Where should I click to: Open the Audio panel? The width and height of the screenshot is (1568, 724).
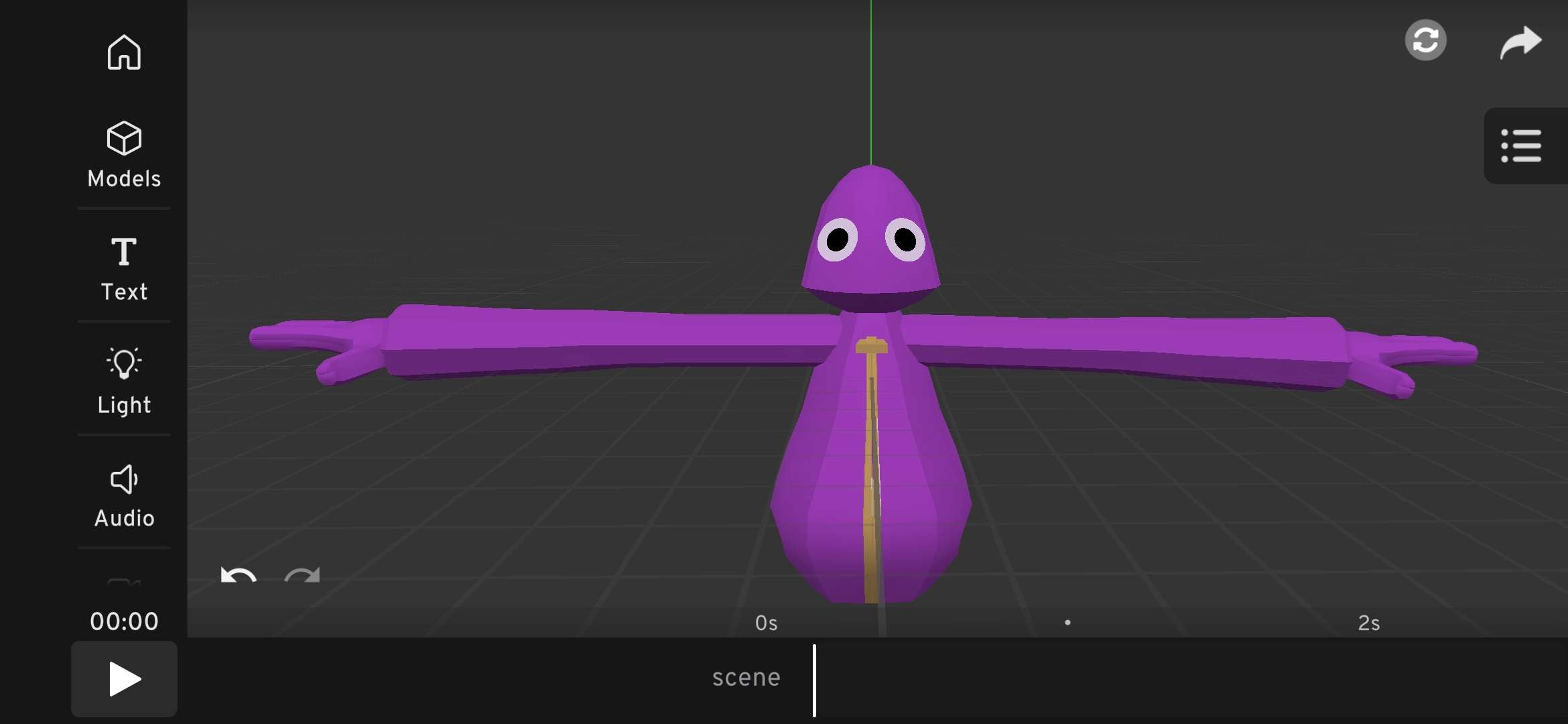click(124, 496)
